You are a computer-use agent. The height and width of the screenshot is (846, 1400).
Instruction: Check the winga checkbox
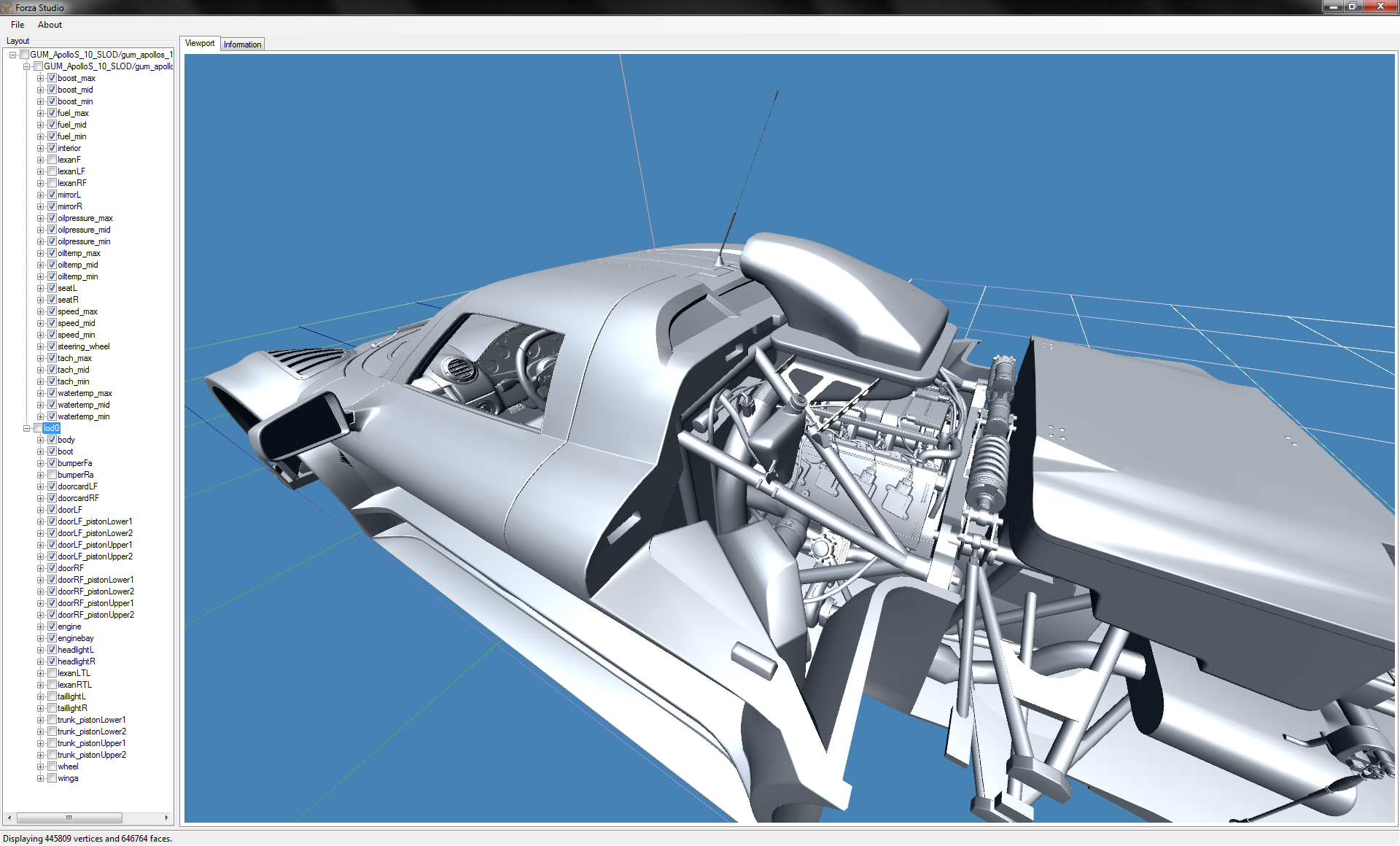coord(52,778)
